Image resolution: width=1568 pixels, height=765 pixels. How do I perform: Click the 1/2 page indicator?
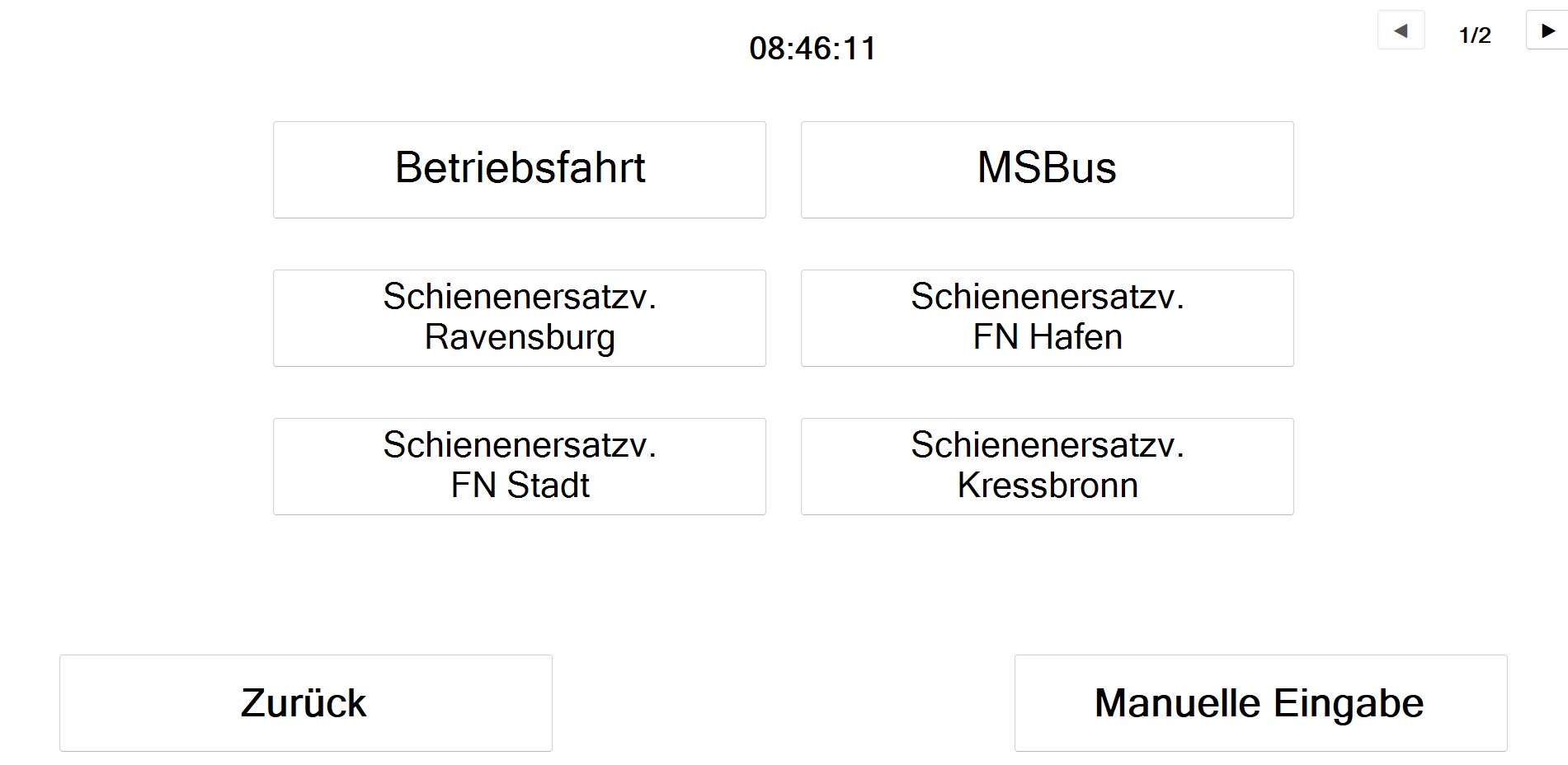point(1475,34)
